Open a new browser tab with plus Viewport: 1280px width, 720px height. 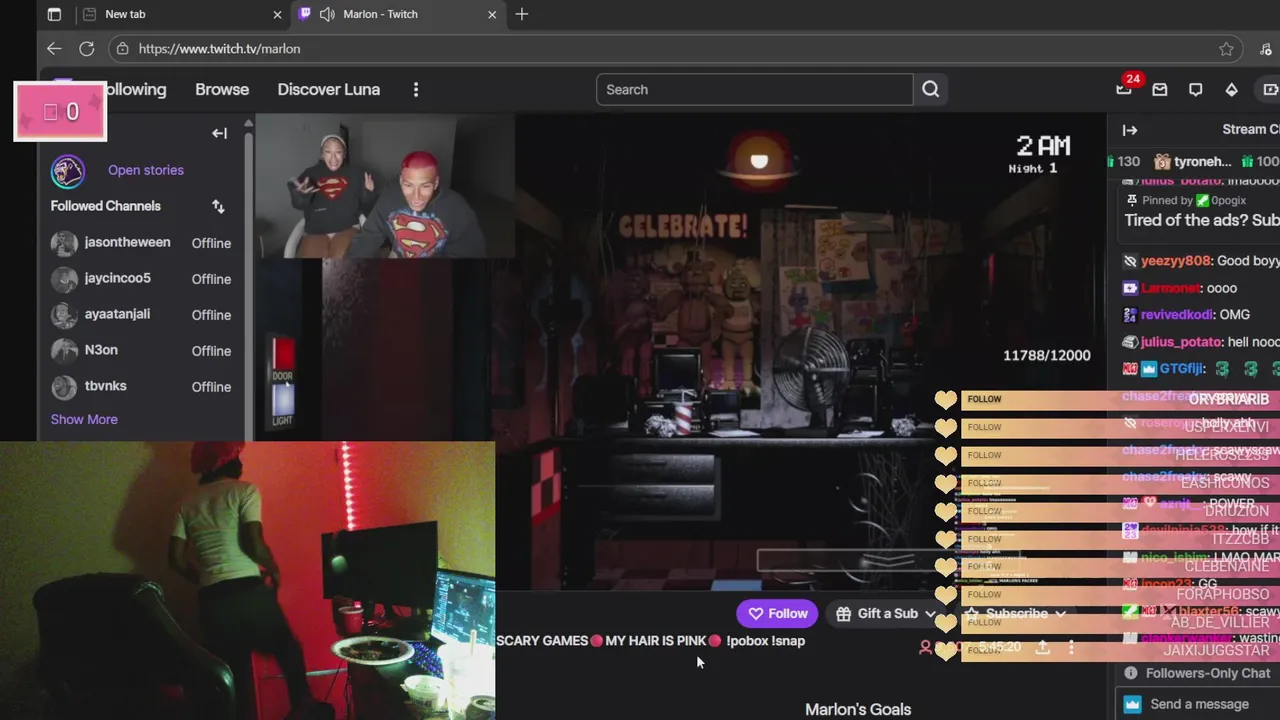[522, 14]
